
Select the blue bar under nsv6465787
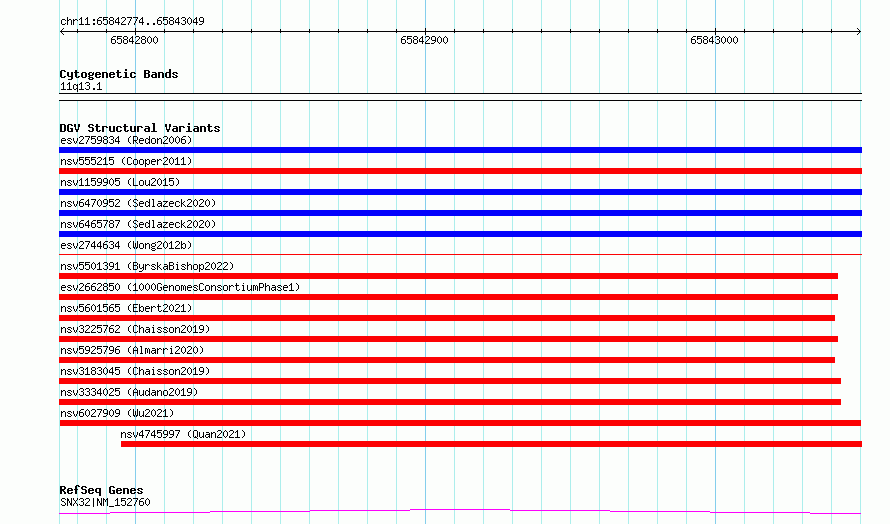460,234
